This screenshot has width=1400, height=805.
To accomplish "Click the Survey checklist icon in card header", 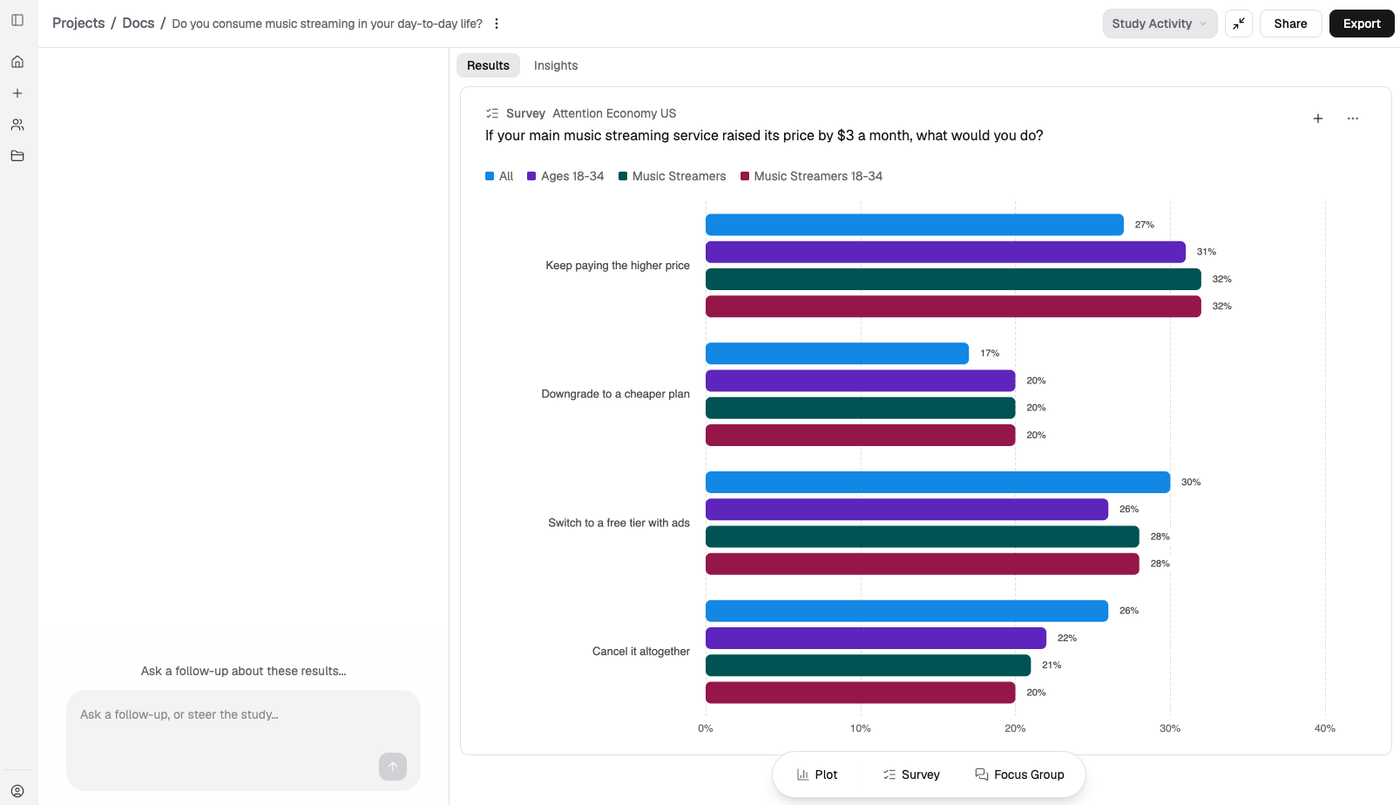I will [492, 114].
